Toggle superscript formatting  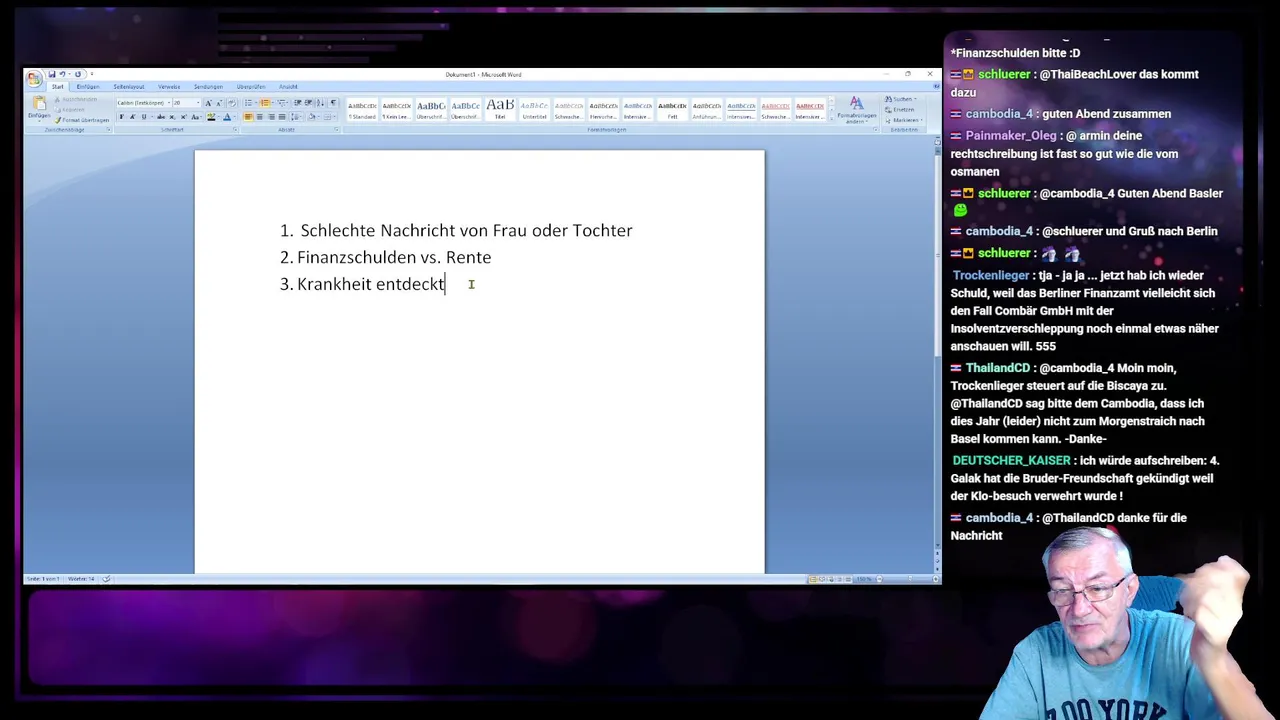(x=184, y=117)
